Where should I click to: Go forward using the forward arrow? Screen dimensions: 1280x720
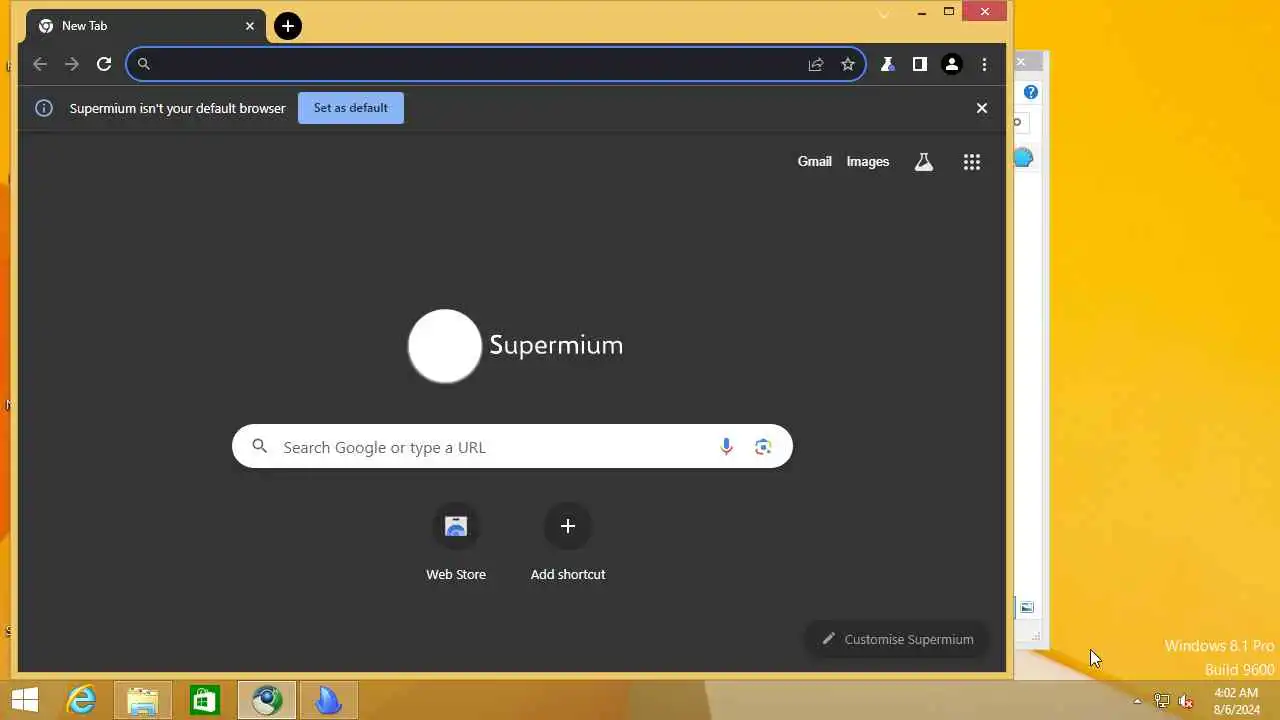(x=72, y=64)
